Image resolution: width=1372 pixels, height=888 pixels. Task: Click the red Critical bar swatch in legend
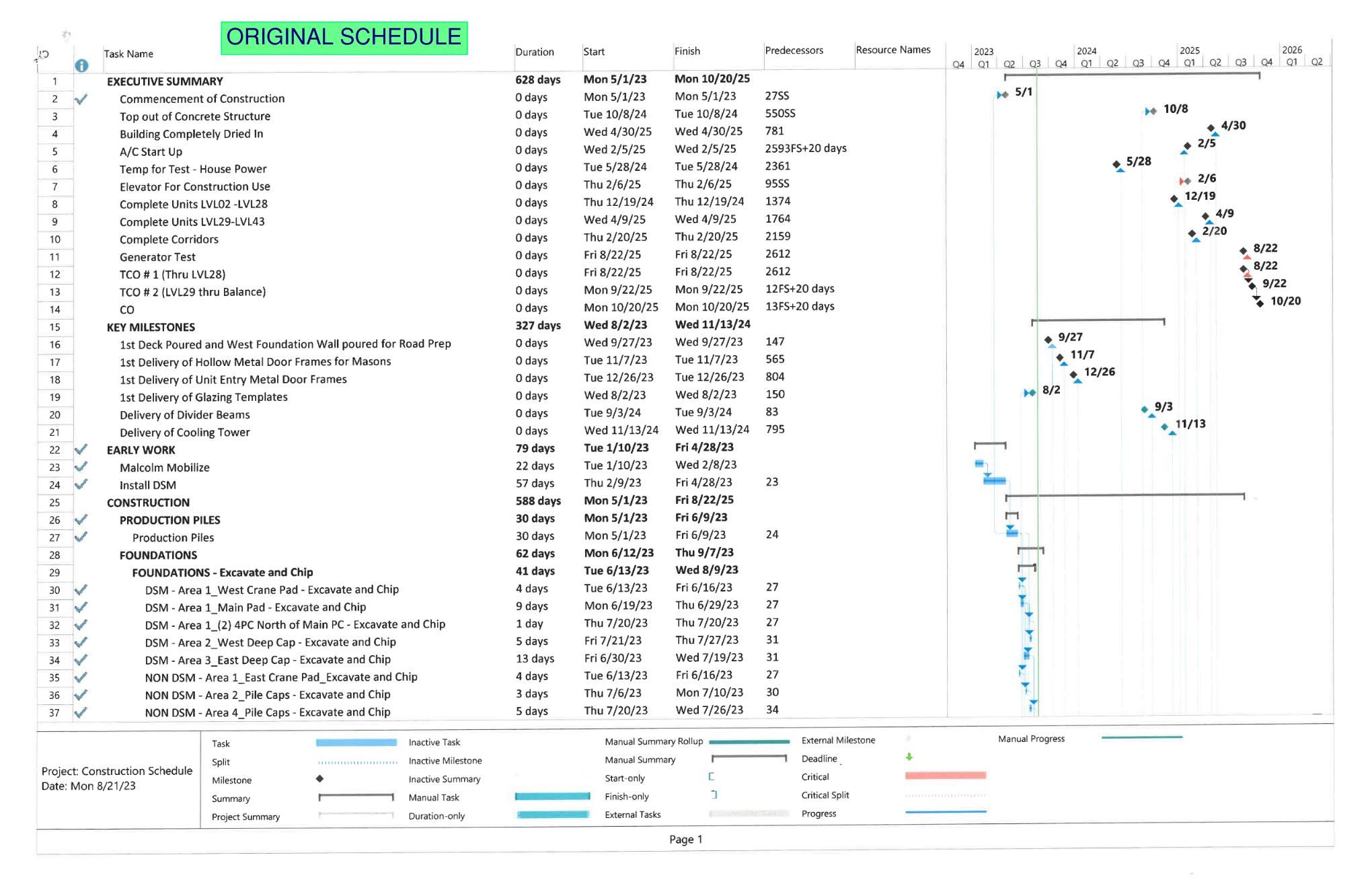pos(945,776)
